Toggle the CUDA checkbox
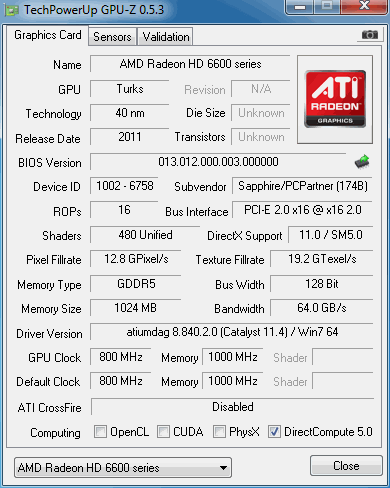The image size is (390, 488). (x=163, y=431)
